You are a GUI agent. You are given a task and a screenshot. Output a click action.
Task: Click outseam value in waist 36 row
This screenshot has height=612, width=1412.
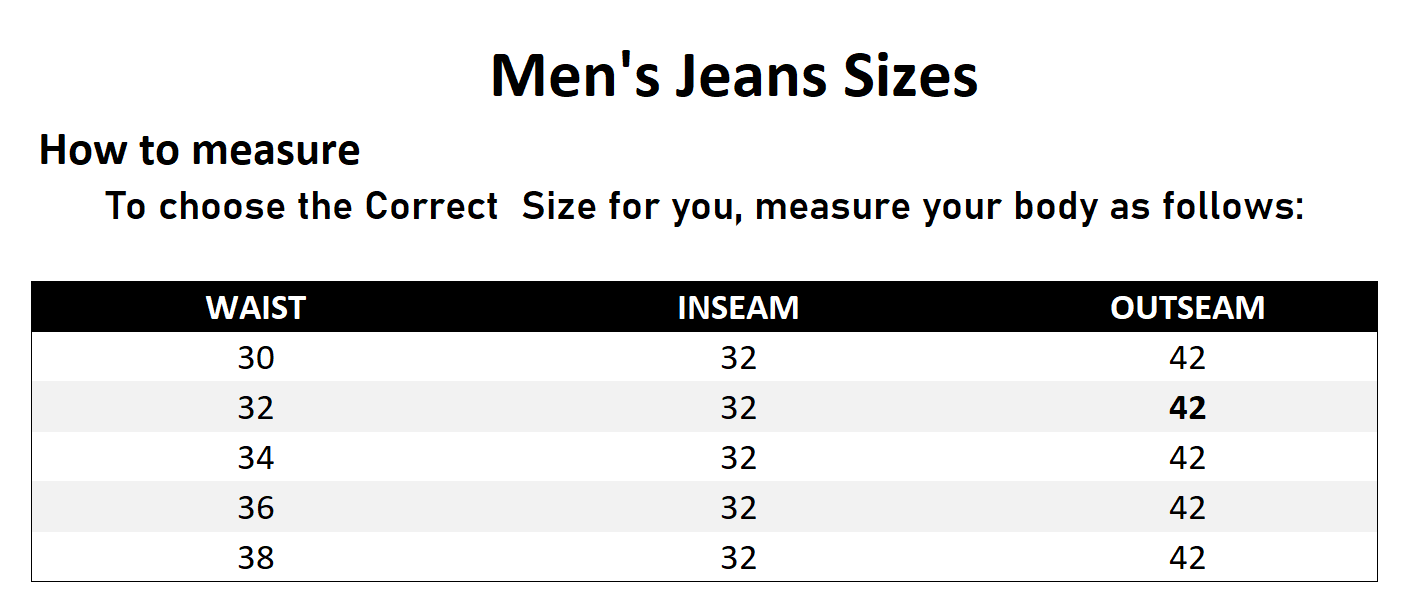click(x=1187, y=508)
